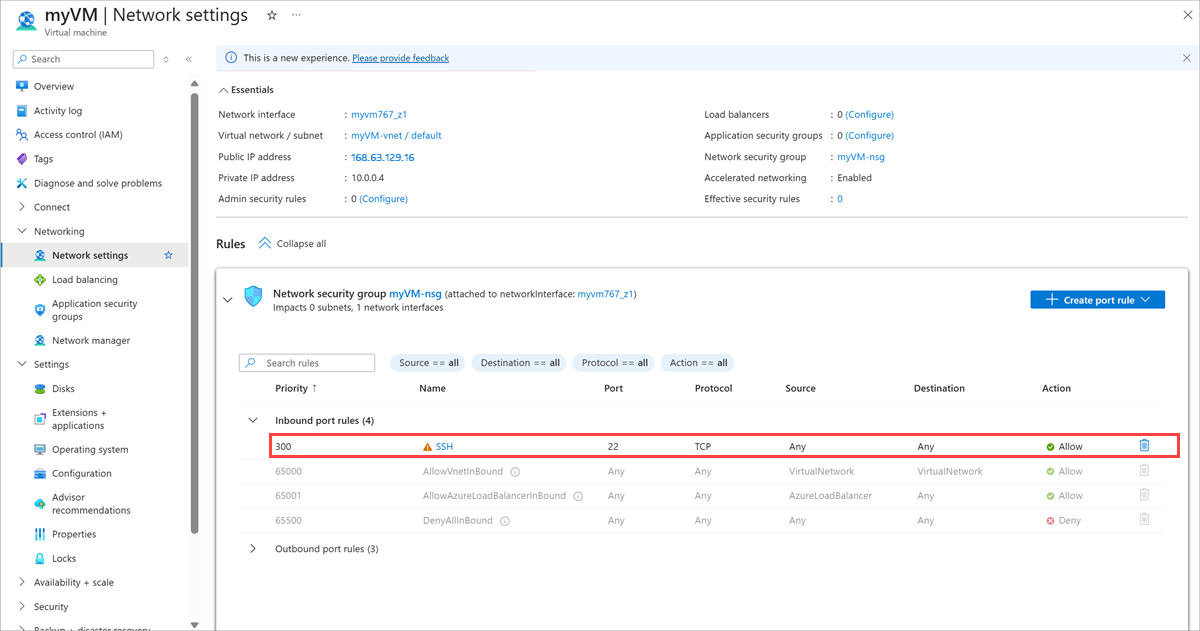
Task: Collapse the sidebar with the double chevron
Action: [x=188, y=60]
